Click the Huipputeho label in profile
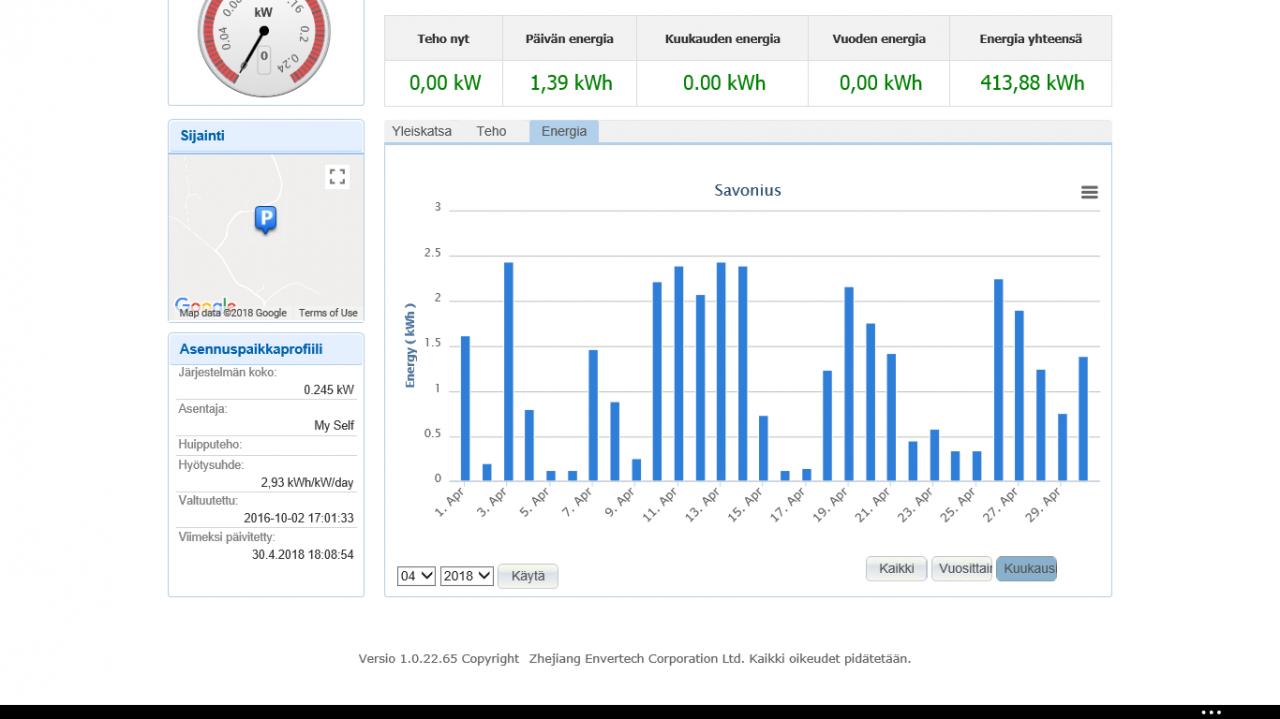Image resolution: width=1280 pixels, height=719 pixels. (x=210, y=444)
